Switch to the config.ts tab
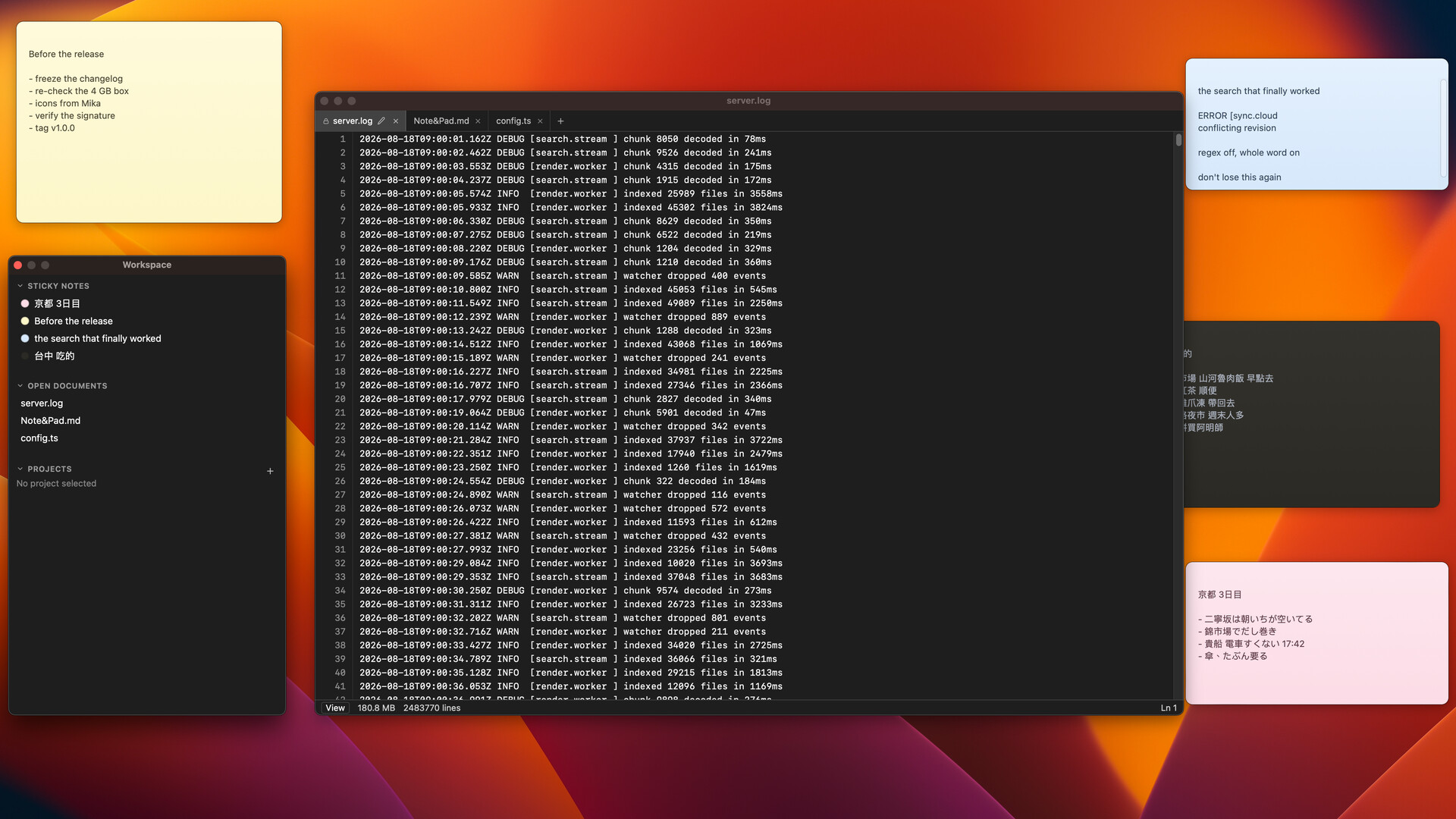This screenshot has height=819, width=1456. pos(513,121)
